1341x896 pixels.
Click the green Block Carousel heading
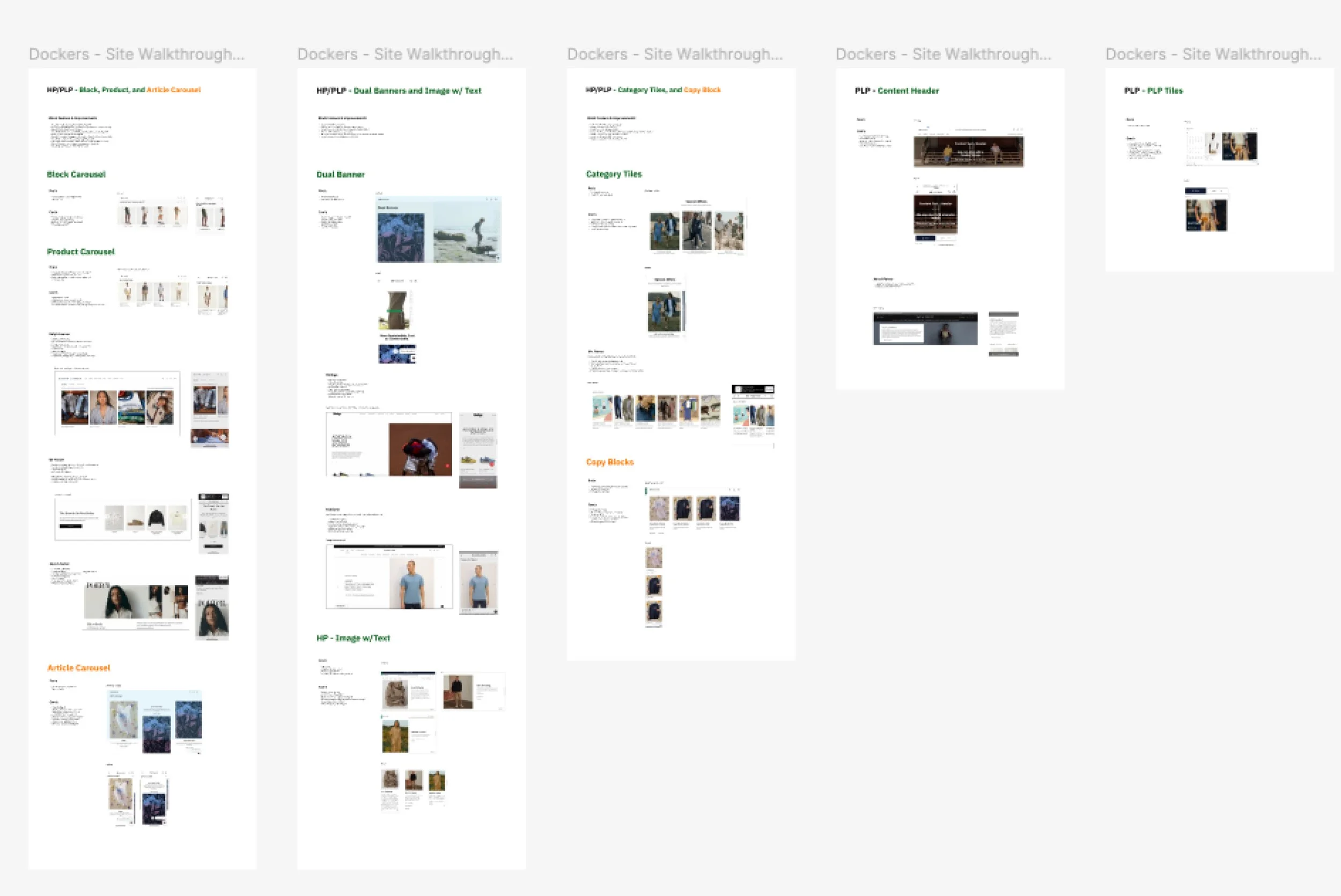[76, 174]
